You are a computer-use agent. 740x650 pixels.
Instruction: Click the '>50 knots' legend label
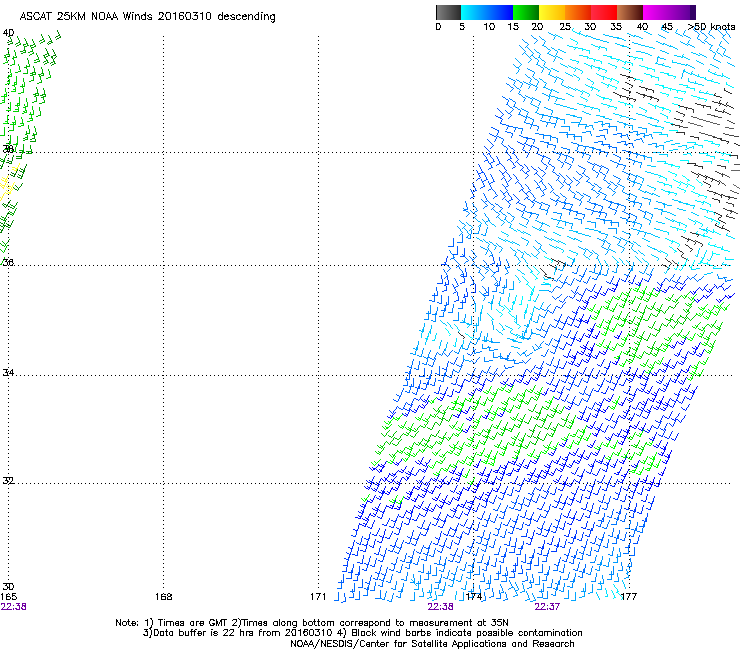(x=712, y=27)
